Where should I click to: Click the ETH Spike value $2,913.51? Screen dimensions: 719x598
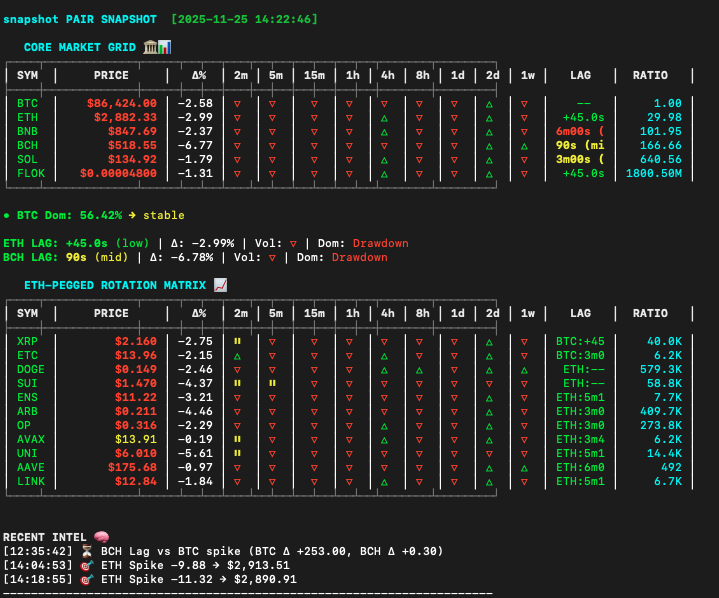pyautogui.click(x=258, y=565)
